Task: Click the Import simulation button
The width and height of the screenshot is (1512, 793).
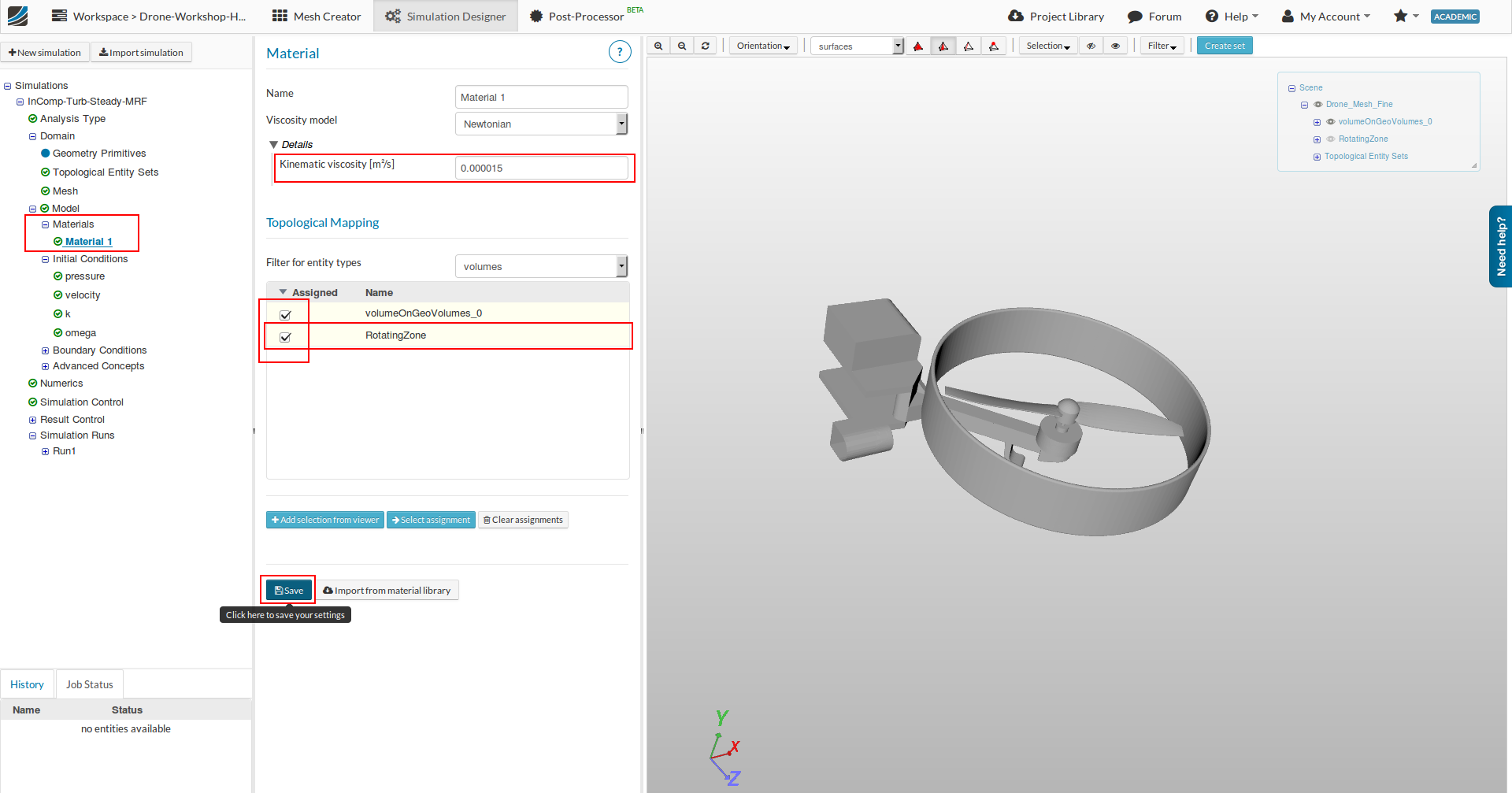Action: pos(141,53)
